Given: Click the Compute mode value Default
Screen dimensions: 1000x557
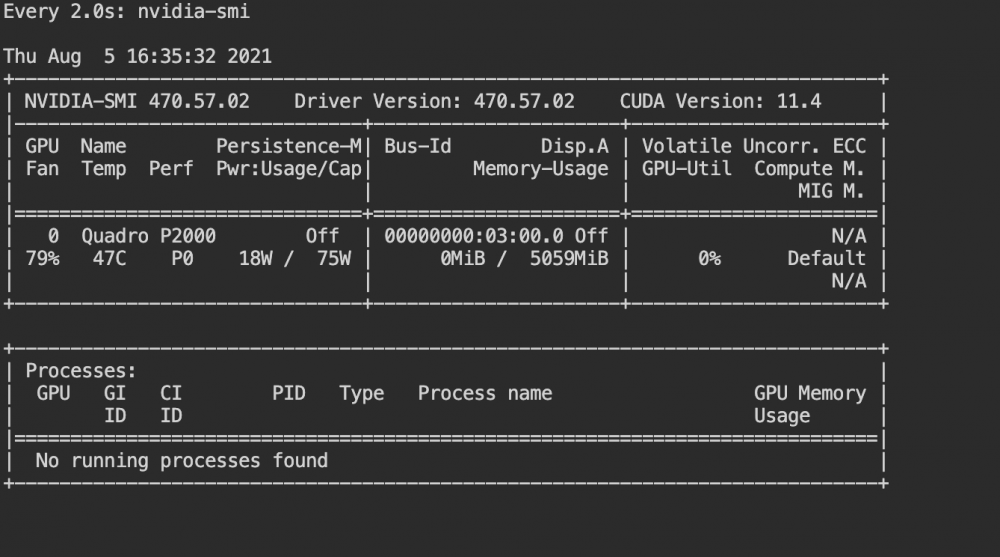Looking at the screenshot, I should pyautogui.click(x=827, y=258).
